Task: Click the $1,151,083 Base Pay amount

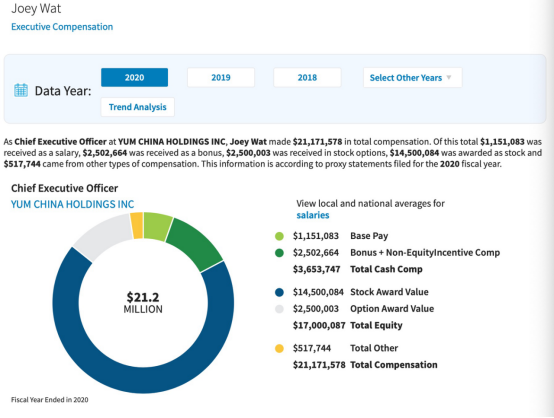Action: [x=316, y=236]
